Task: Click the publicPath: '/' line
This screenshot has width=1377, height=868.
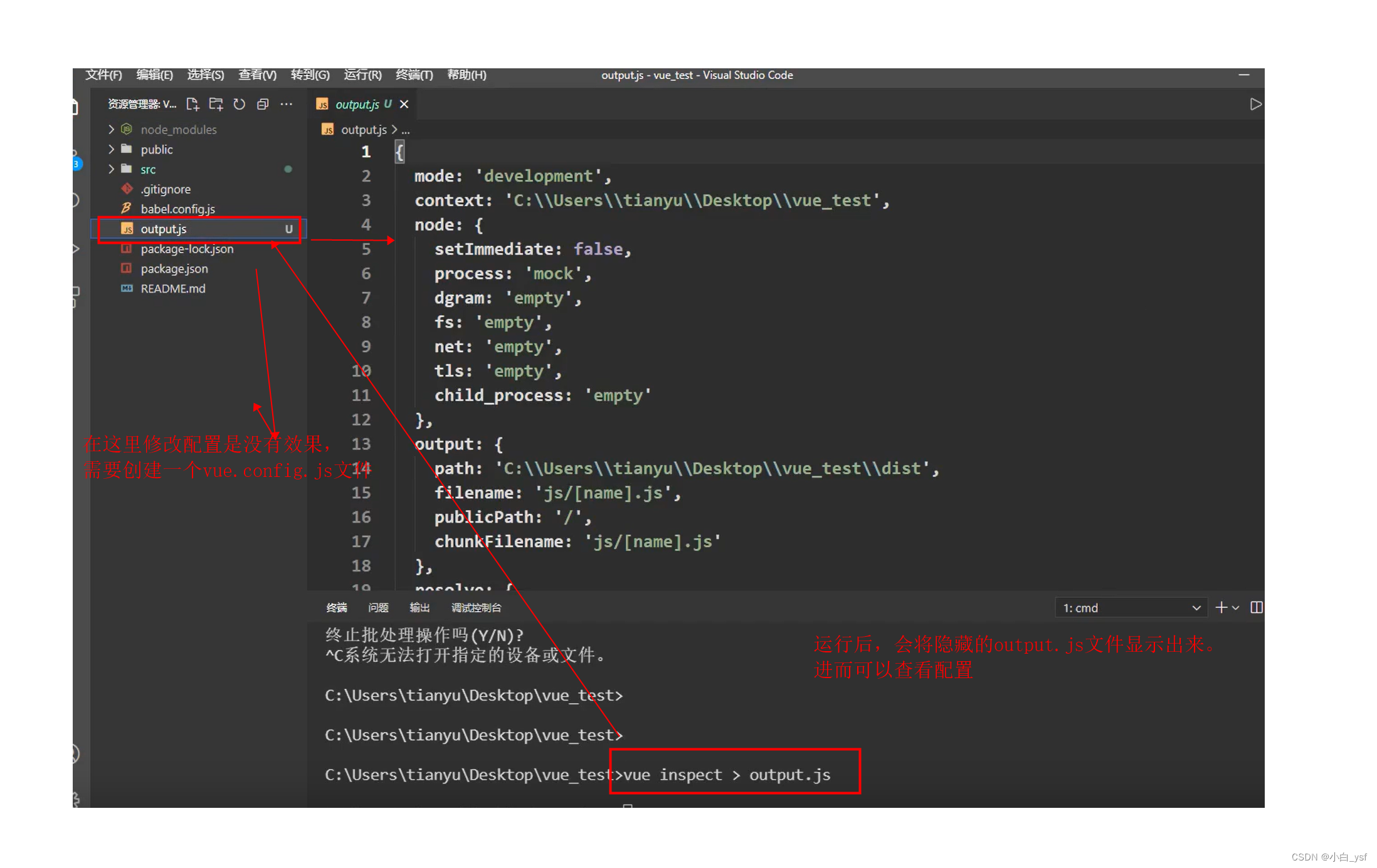Action: 512,517
